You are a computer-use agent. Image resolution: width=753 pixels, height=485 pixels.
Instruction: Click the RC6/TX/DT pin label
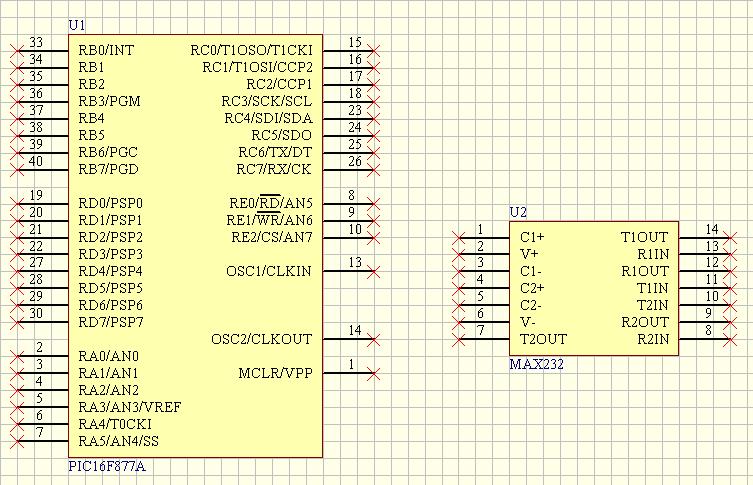point(275,152)
